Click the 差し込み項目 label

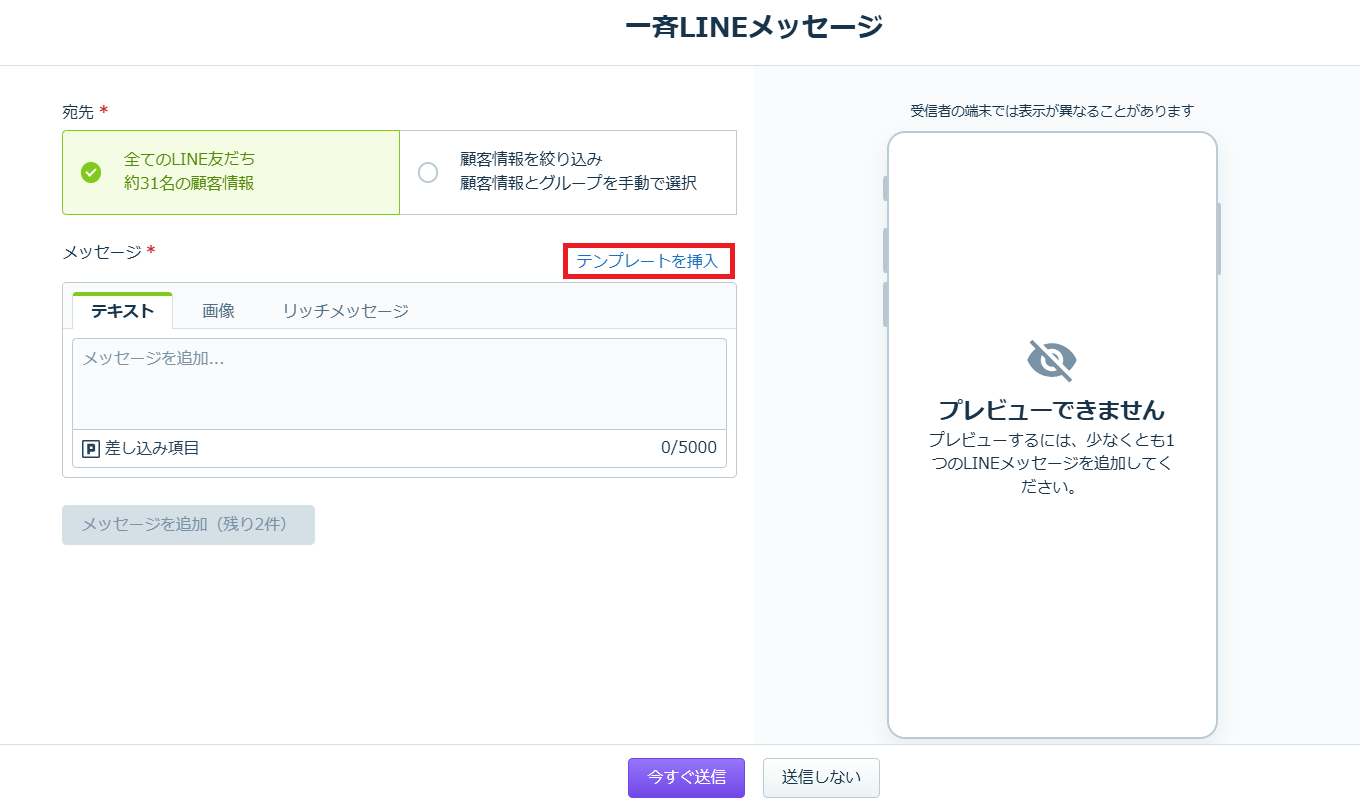pyautogui.click(x=152, y=448)
